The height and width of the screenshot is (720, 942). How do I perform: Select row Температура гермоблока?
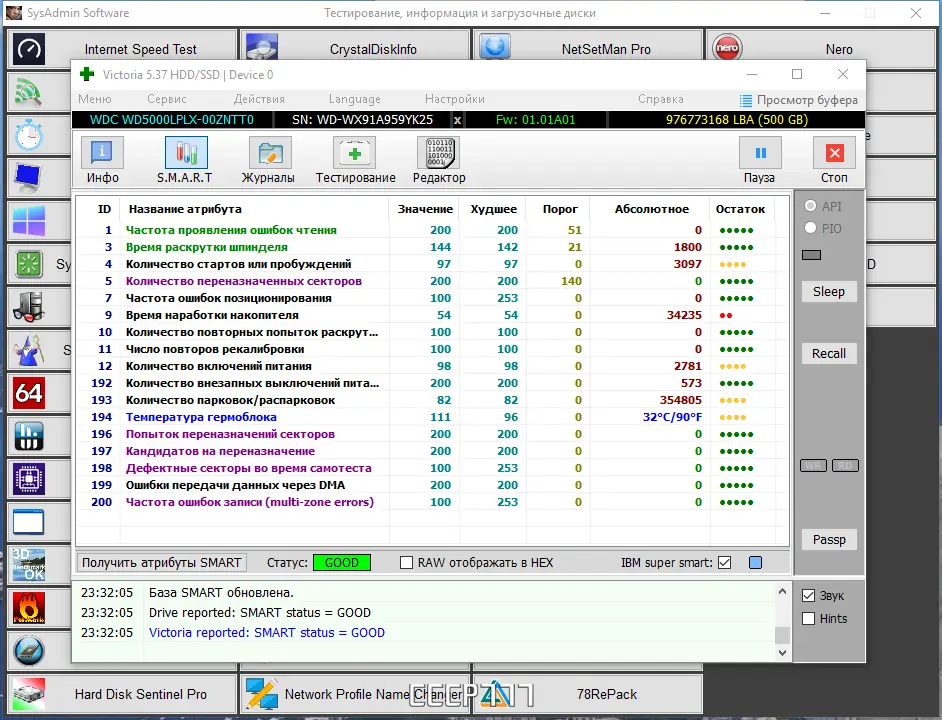click(433, 417)
